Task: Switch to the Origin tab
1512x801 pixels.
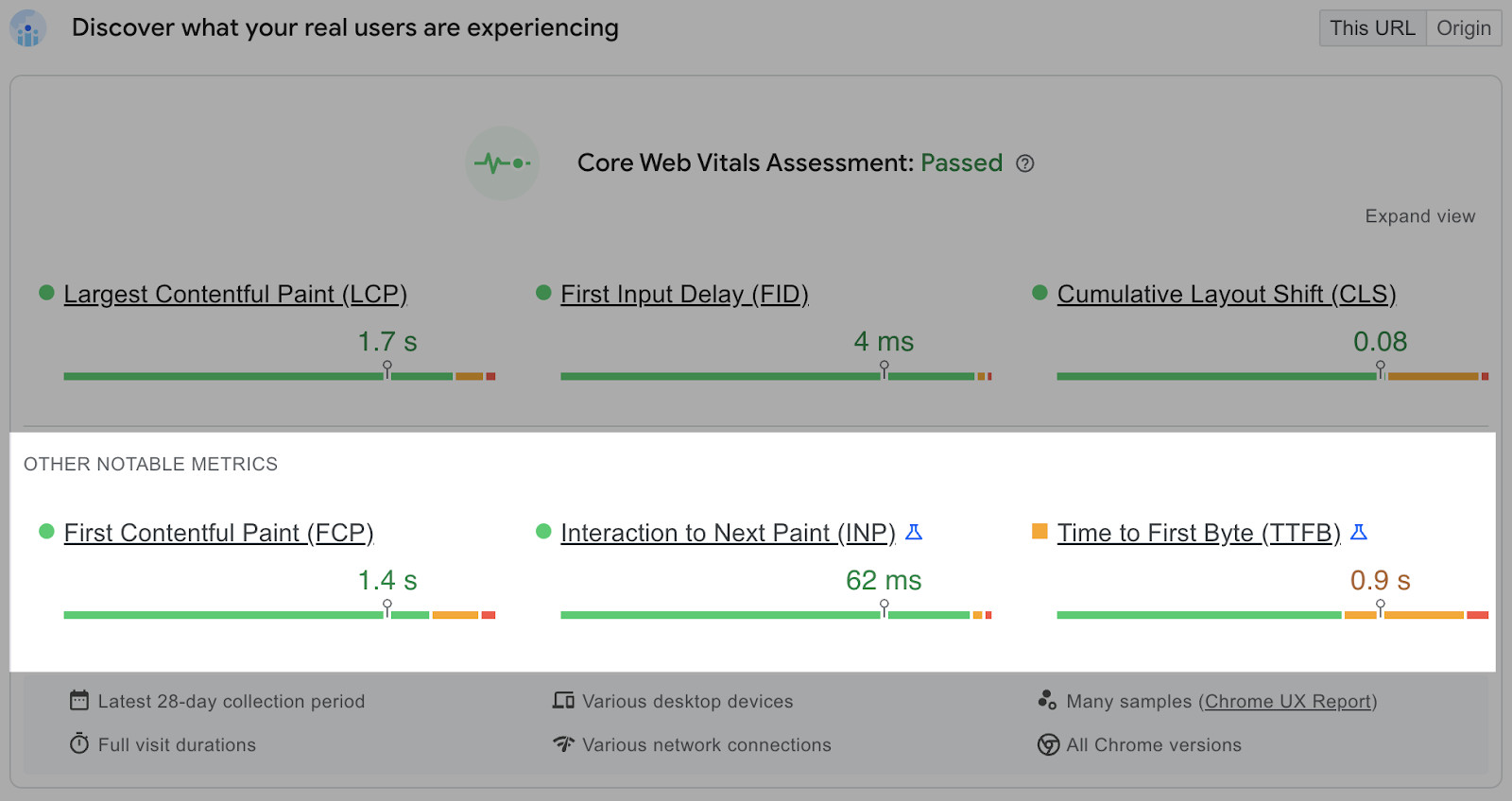Action: [x=1463, y=27]
